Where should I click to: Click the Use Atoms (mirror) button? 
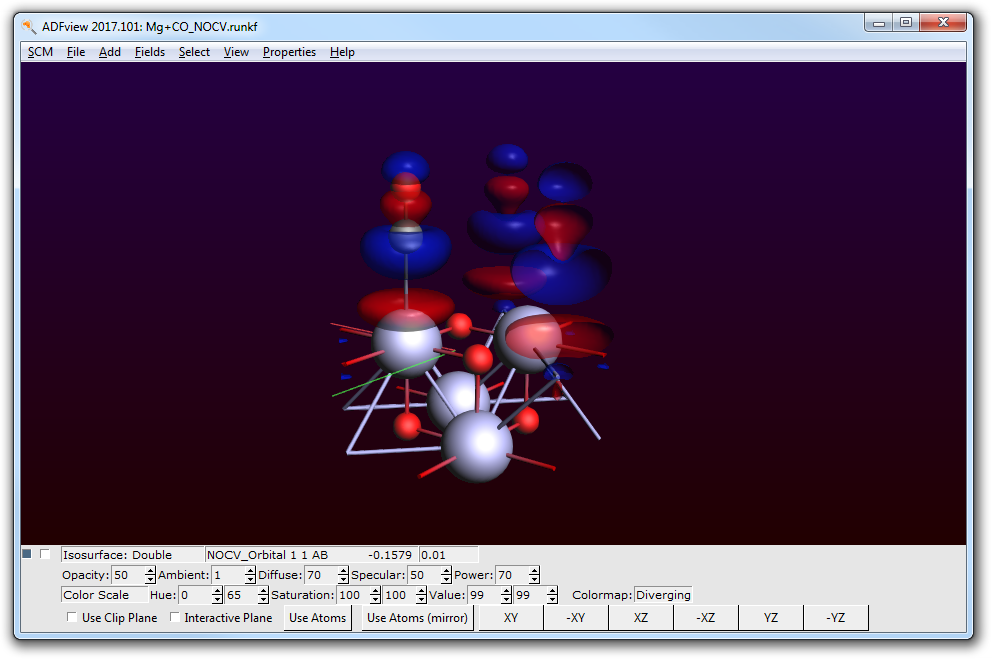[418, 617]
